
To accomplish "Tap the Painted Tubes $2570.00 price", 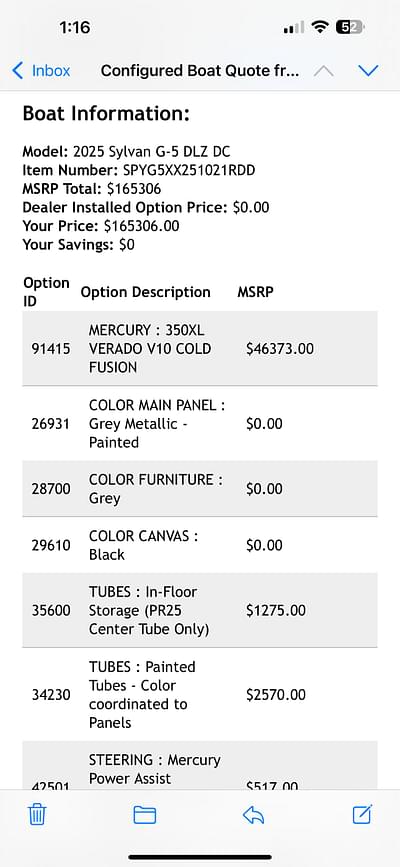I will click(x=276, y=694).
